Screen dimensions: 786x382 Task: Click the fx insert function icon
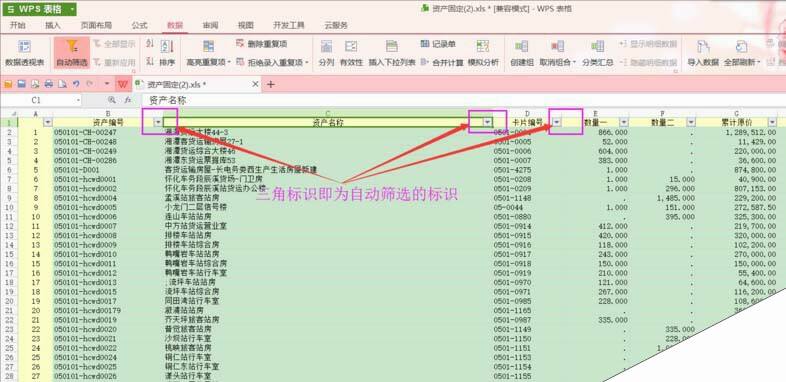tap(128, 100)
